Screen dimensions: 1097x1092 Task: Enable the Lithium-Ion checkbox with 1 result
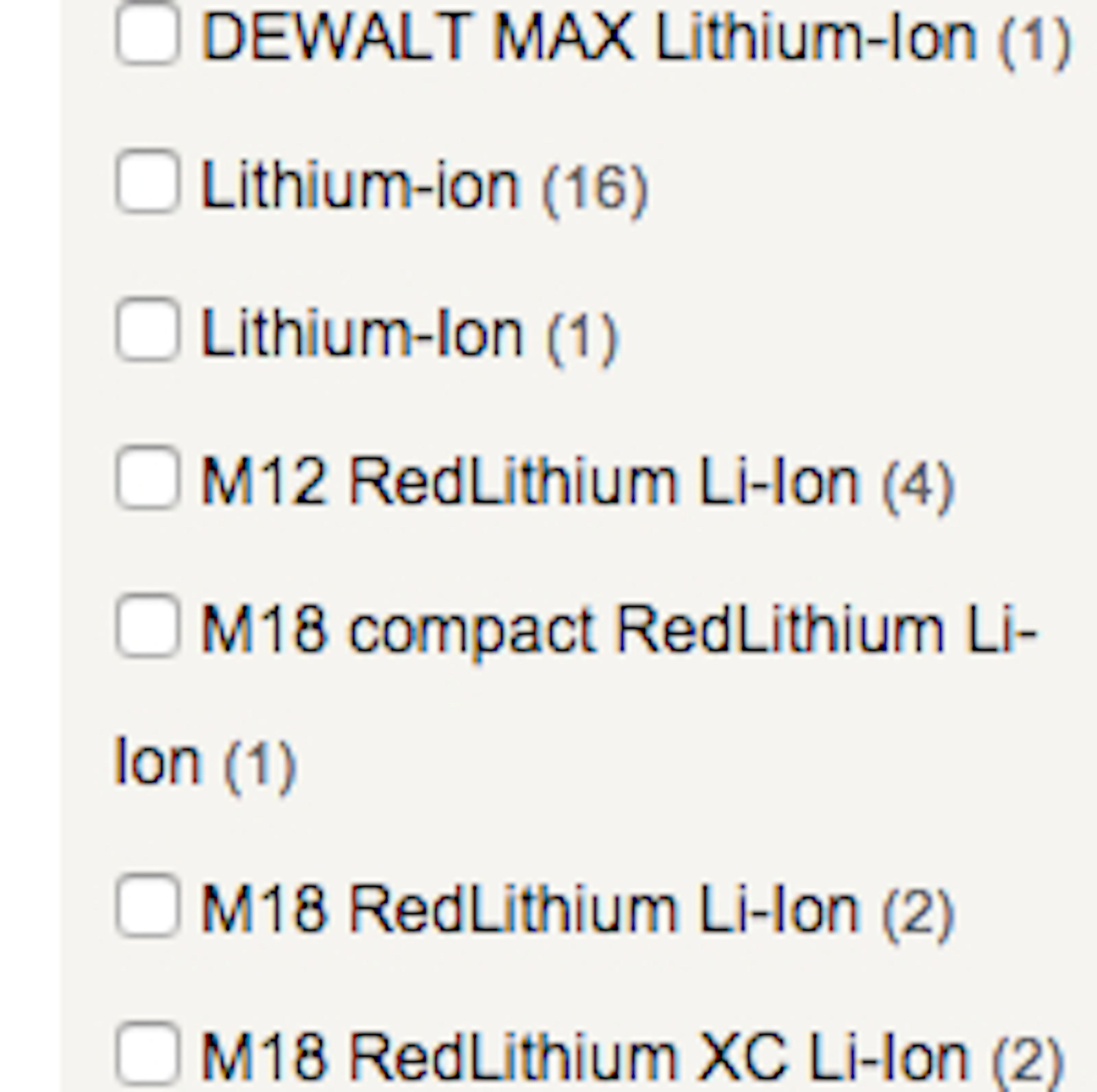pos(148,330)
